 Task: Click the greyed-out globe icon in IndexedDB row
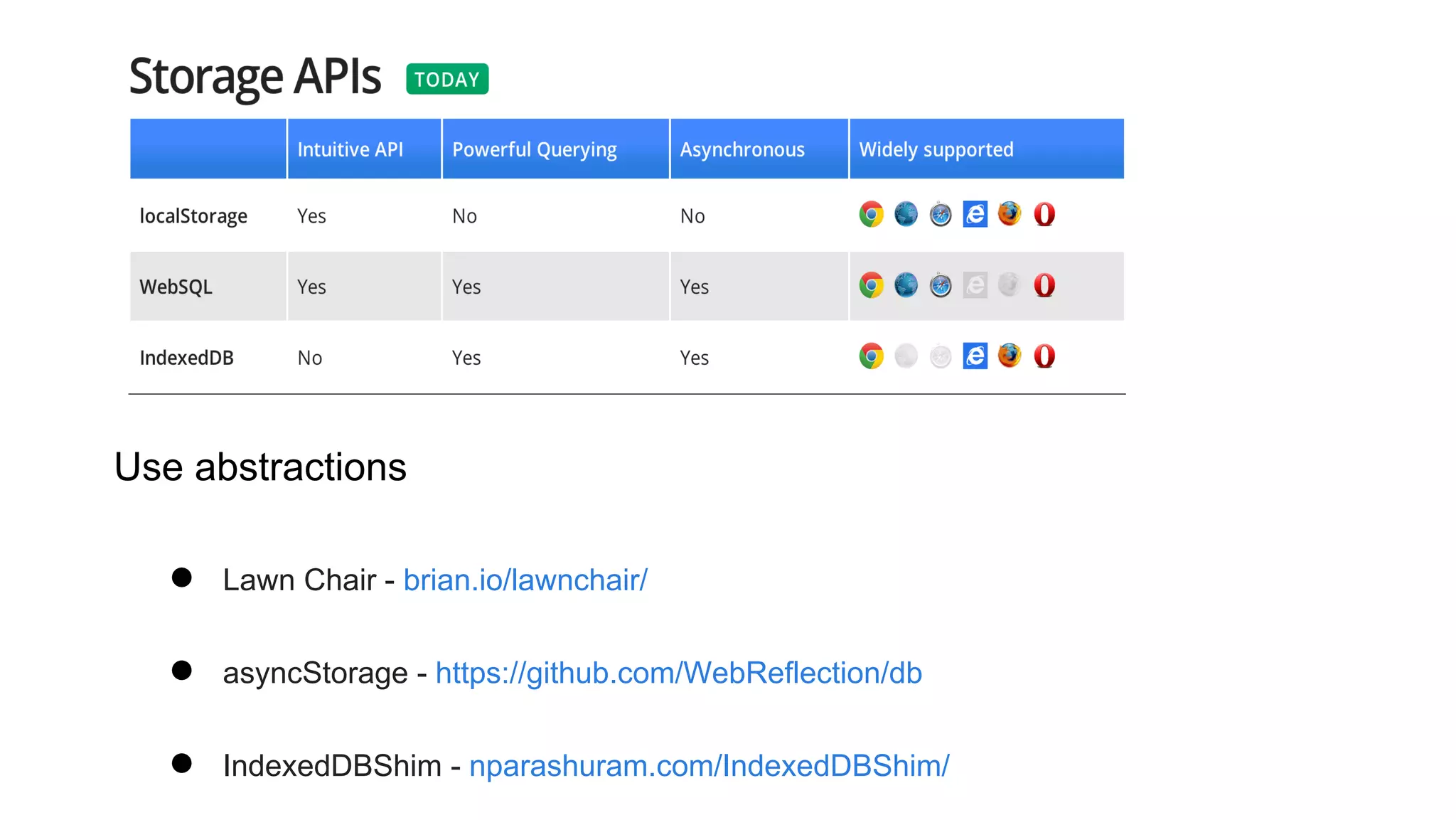(906, 356)
